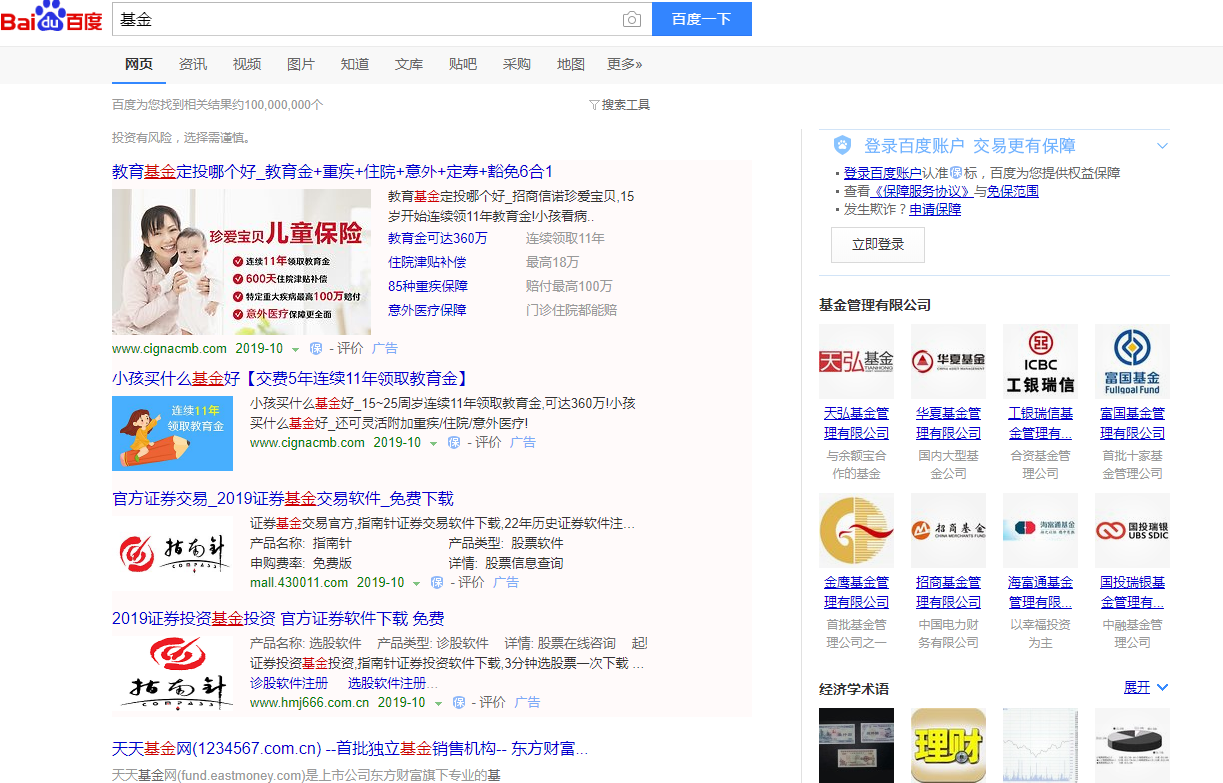
Task: Switch to the 文库 tab
Action: pos(409,64)
